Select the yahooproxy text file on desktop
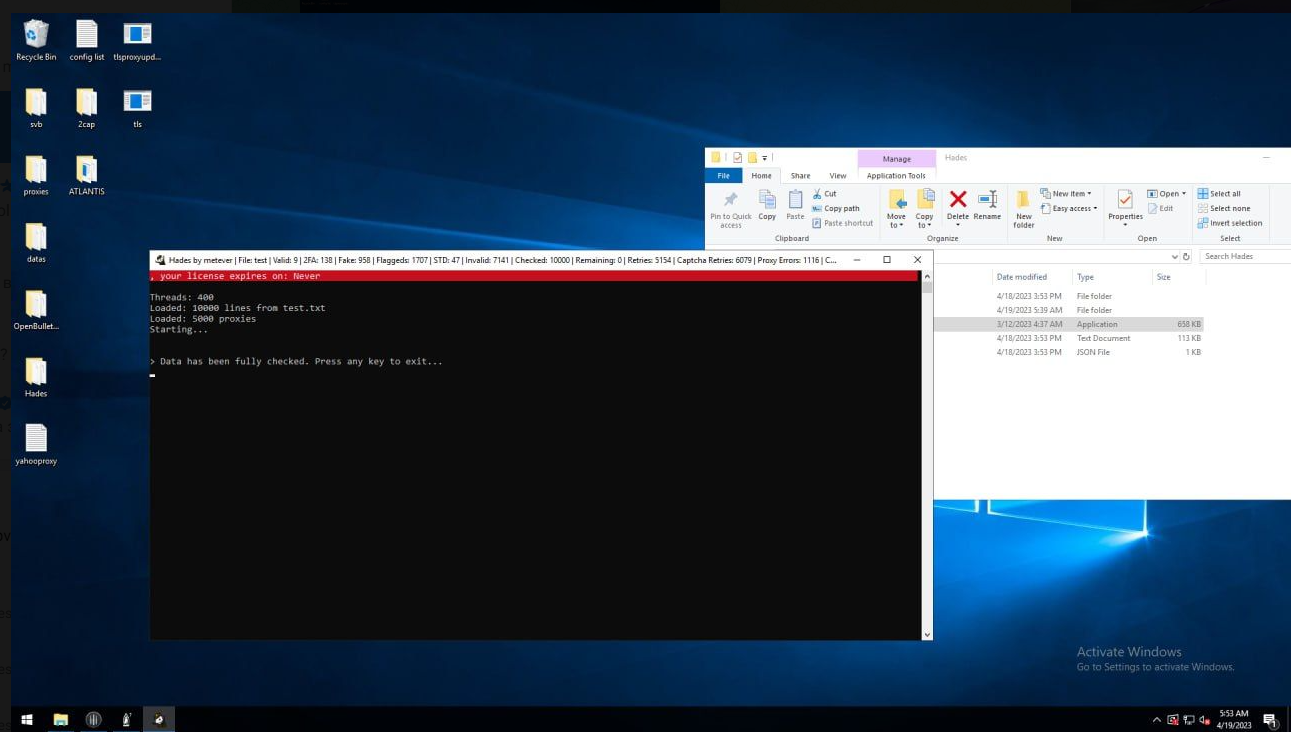1291x732 pixels. point(36,444)
